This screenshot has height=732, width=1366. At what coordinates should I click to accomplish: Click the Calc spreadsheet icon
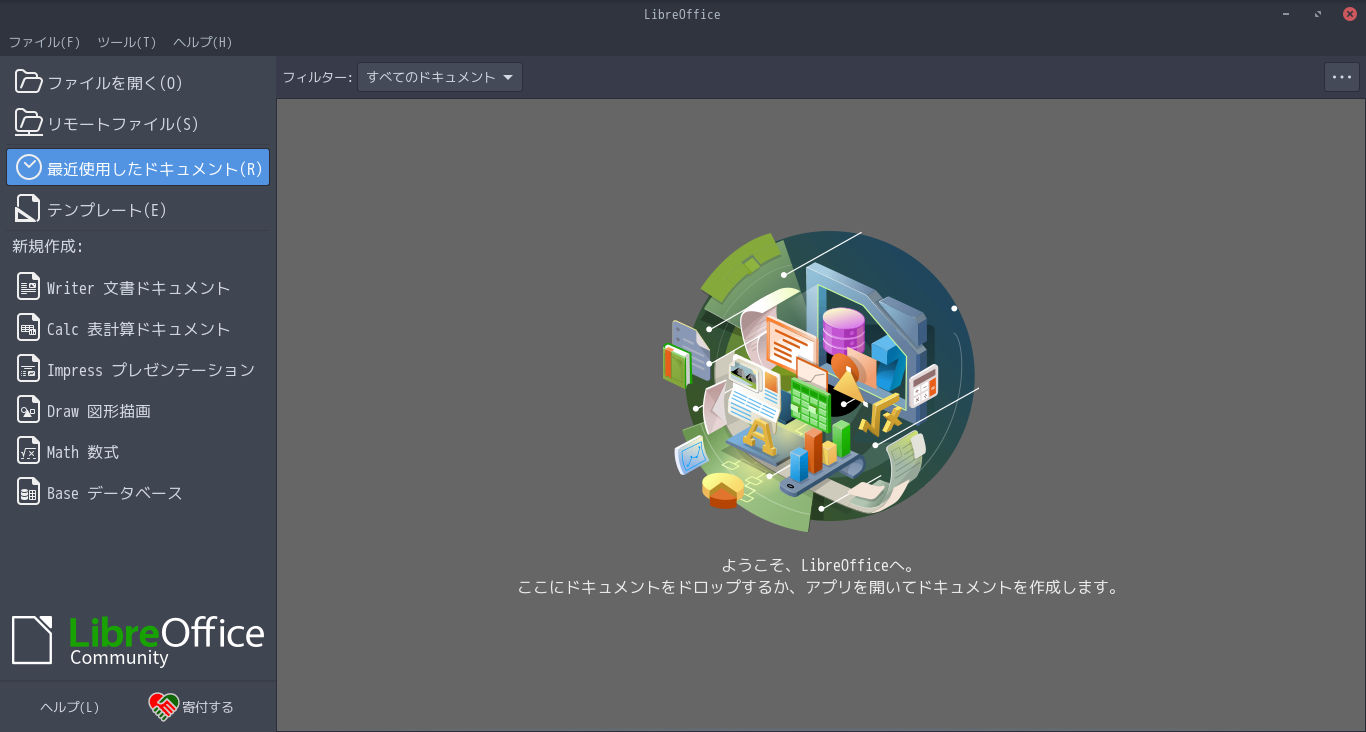coord(29,328)
